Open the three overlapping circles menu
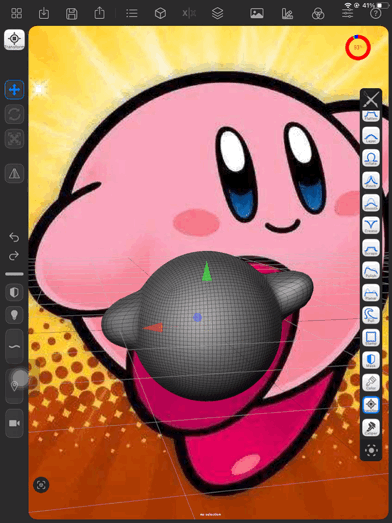Viewport: 392px width, 523px height. point(318,14)
